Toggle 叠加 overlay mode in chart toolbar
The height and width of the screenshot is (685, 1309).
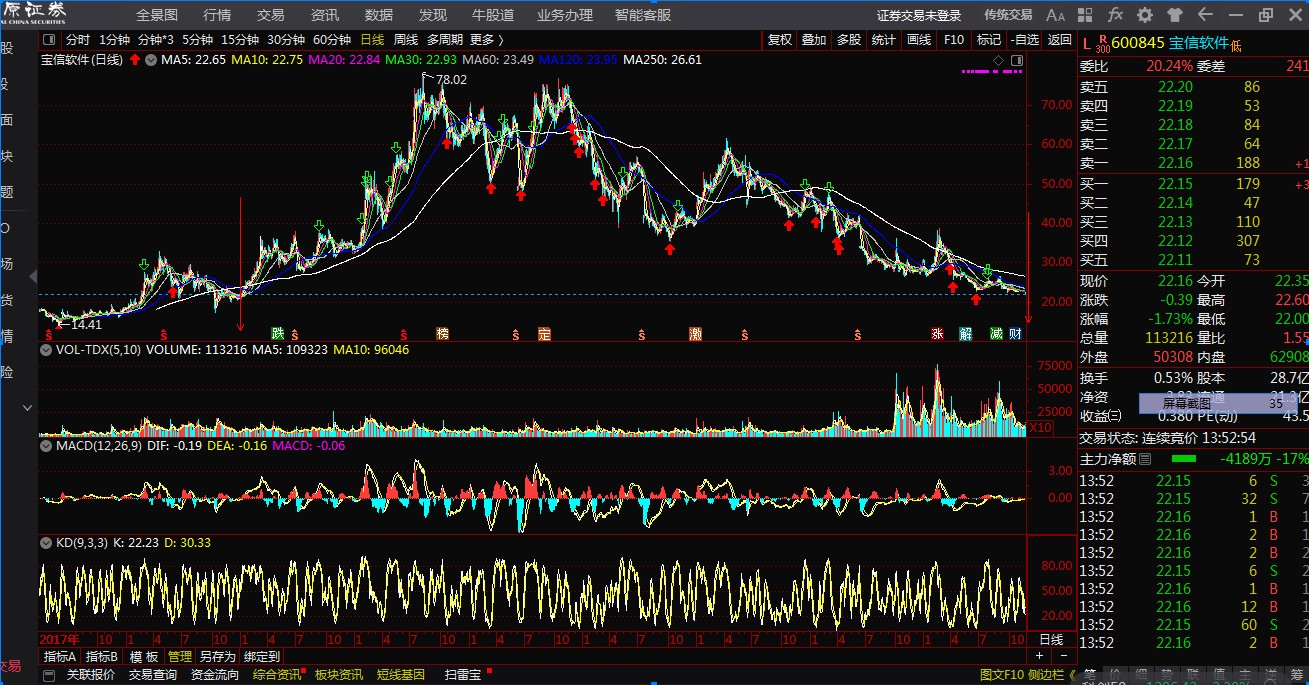click(x=814, y=40)
